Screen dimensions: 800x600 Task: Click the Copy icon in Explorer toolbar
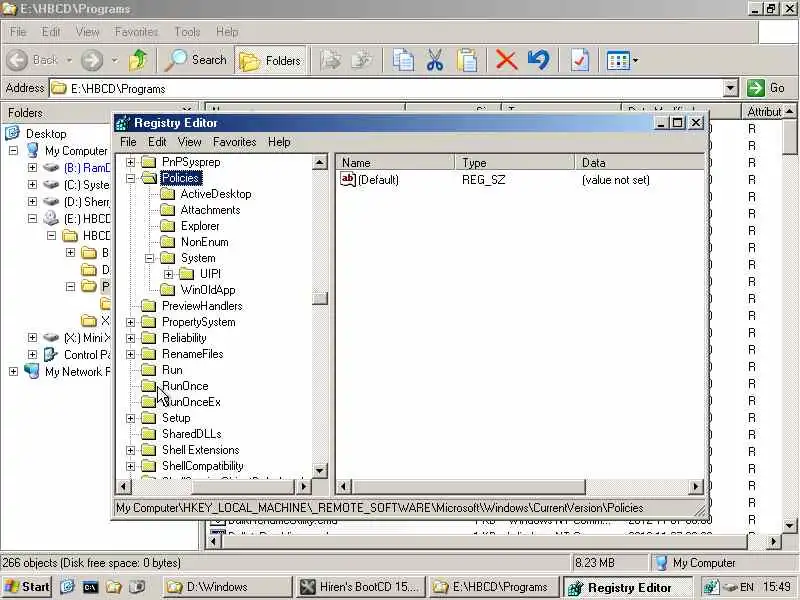[403, 61]
